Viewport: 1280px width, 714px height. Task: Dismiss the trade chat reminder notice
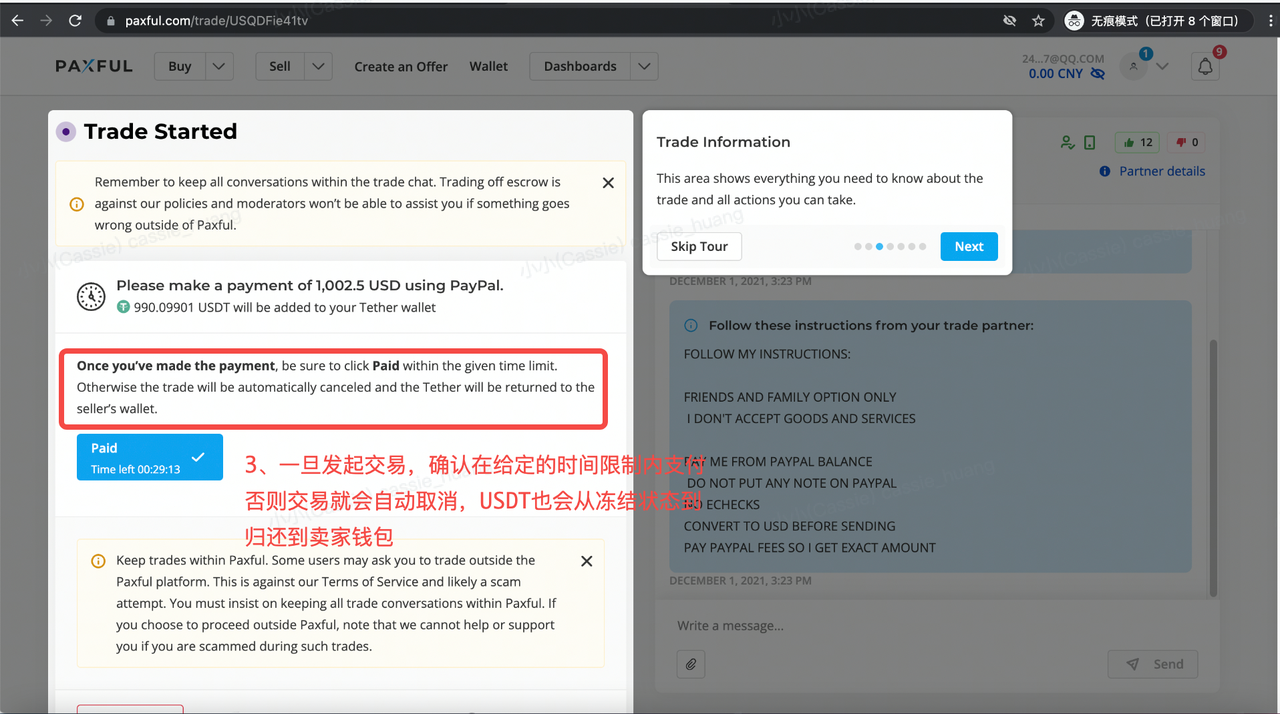click(608, 183)
